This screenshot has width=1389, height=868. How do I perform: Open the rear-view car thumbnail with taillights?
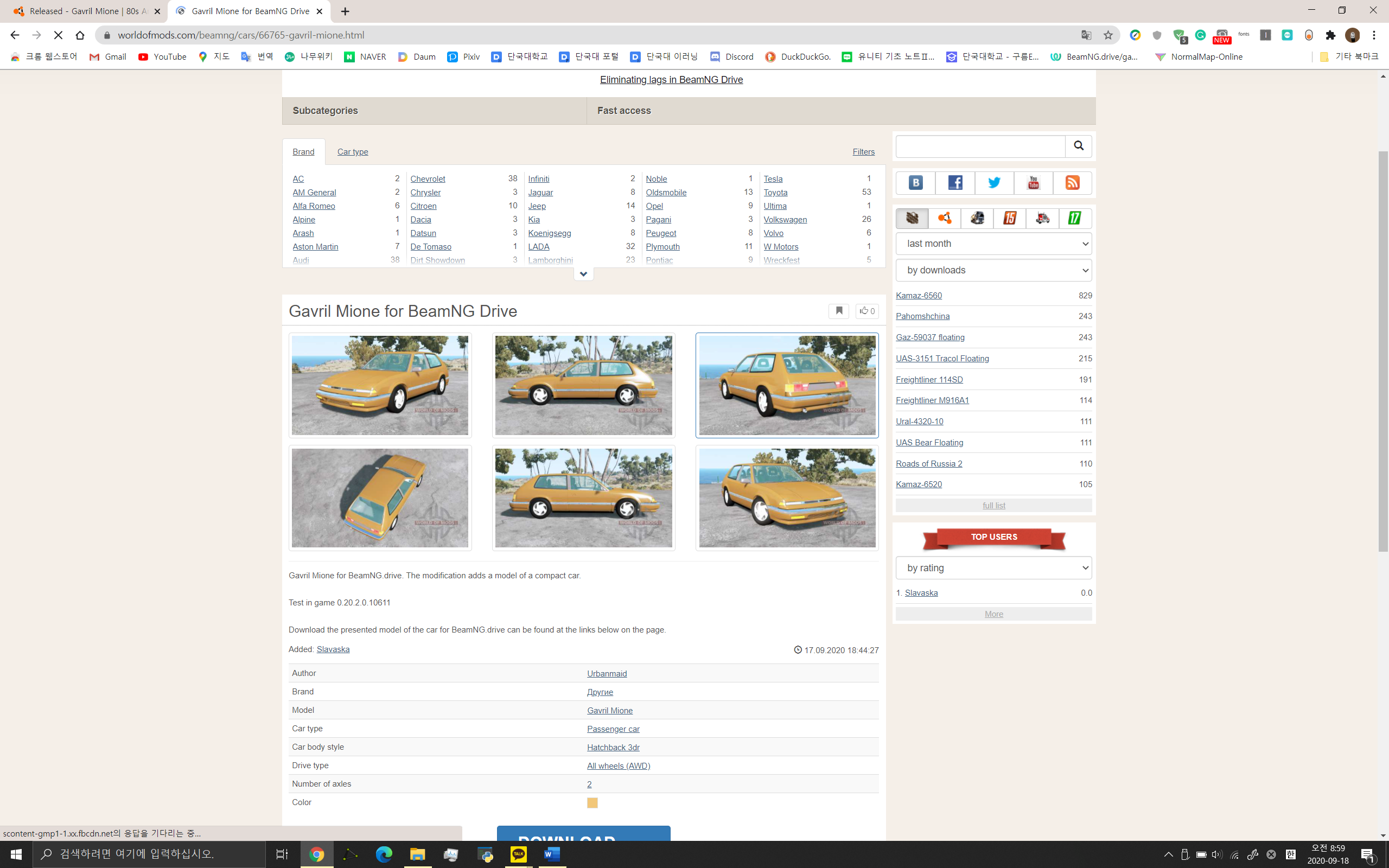point(787,385)
